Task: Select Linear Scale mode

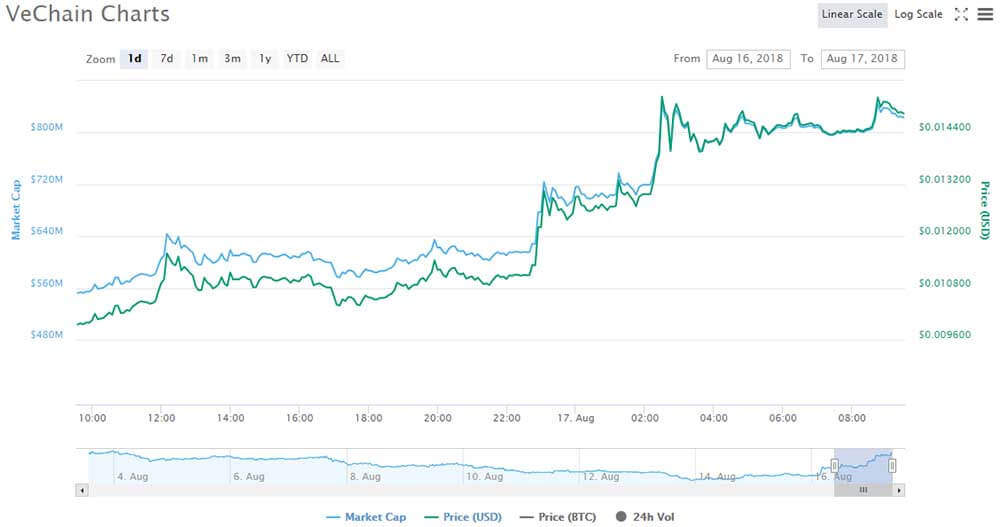Action: (x=852, y=14)
